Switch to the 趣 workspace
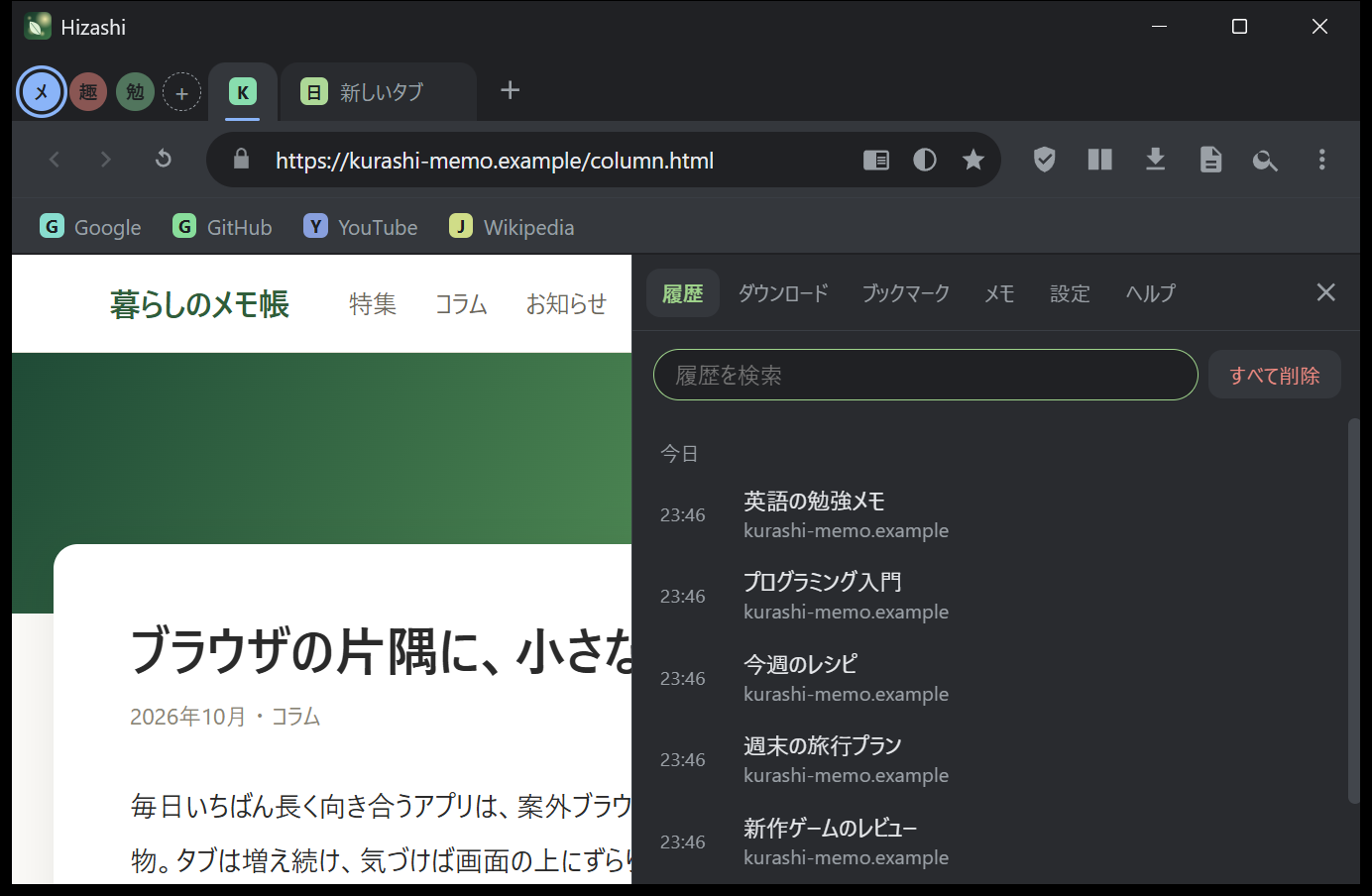This screenshot has height=896, width=1372. pos(88,92)
